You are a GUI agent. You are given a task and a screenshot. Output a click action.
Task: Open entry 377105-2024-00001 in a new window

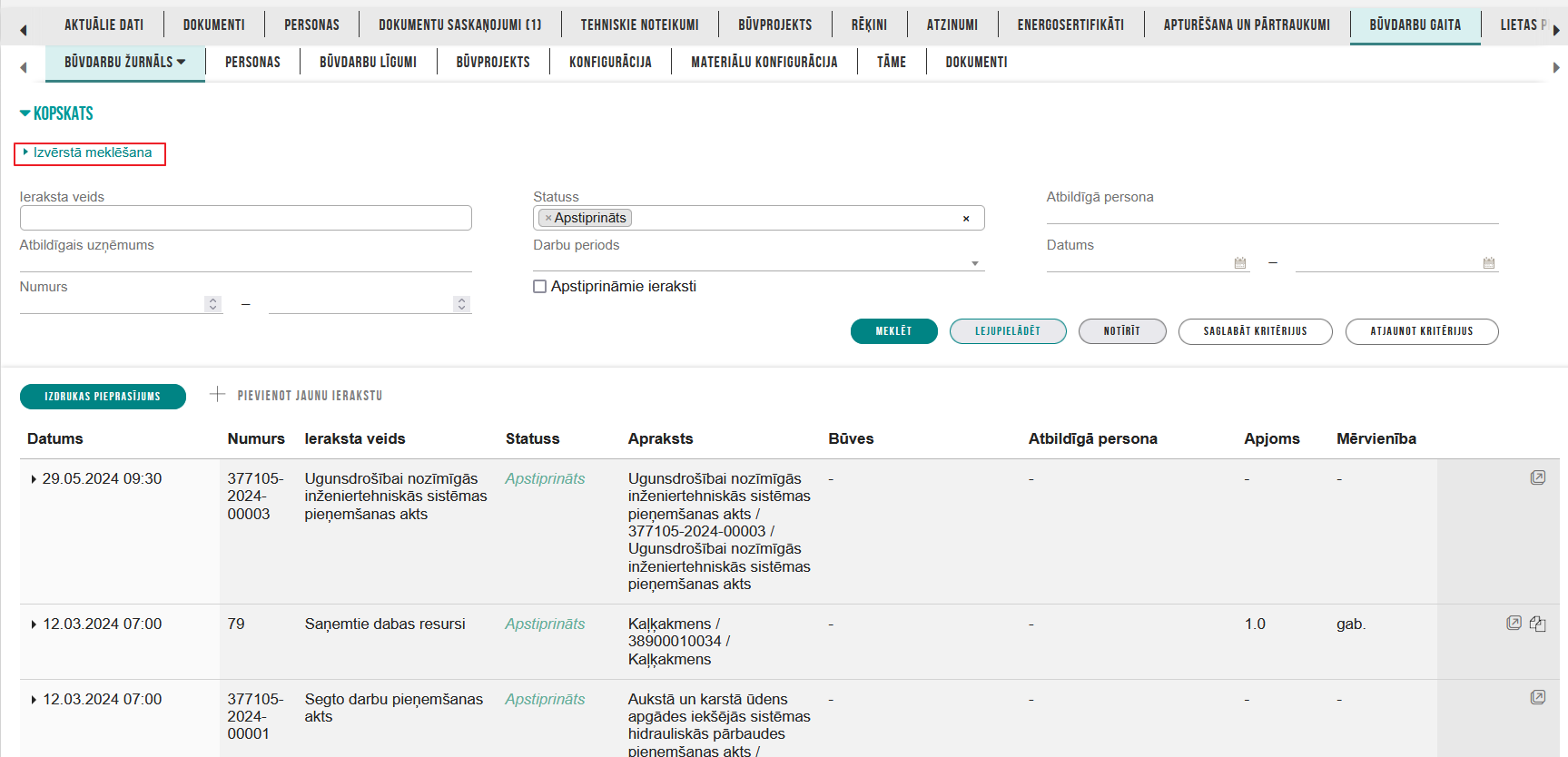coord(1537,697)
